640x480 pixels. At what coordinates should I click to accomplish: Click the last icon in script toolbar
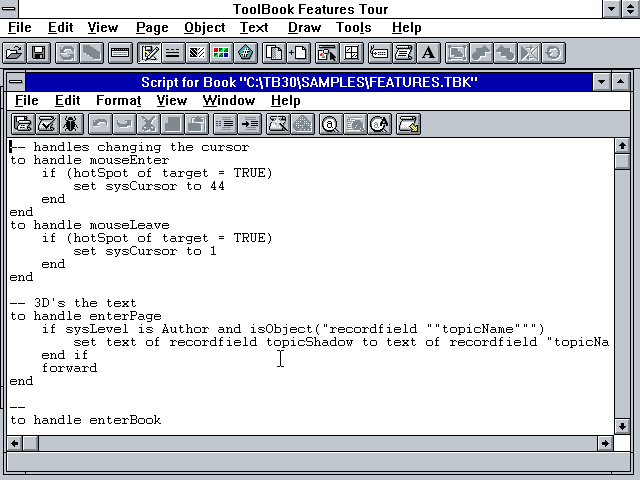(x=408, y=124)
